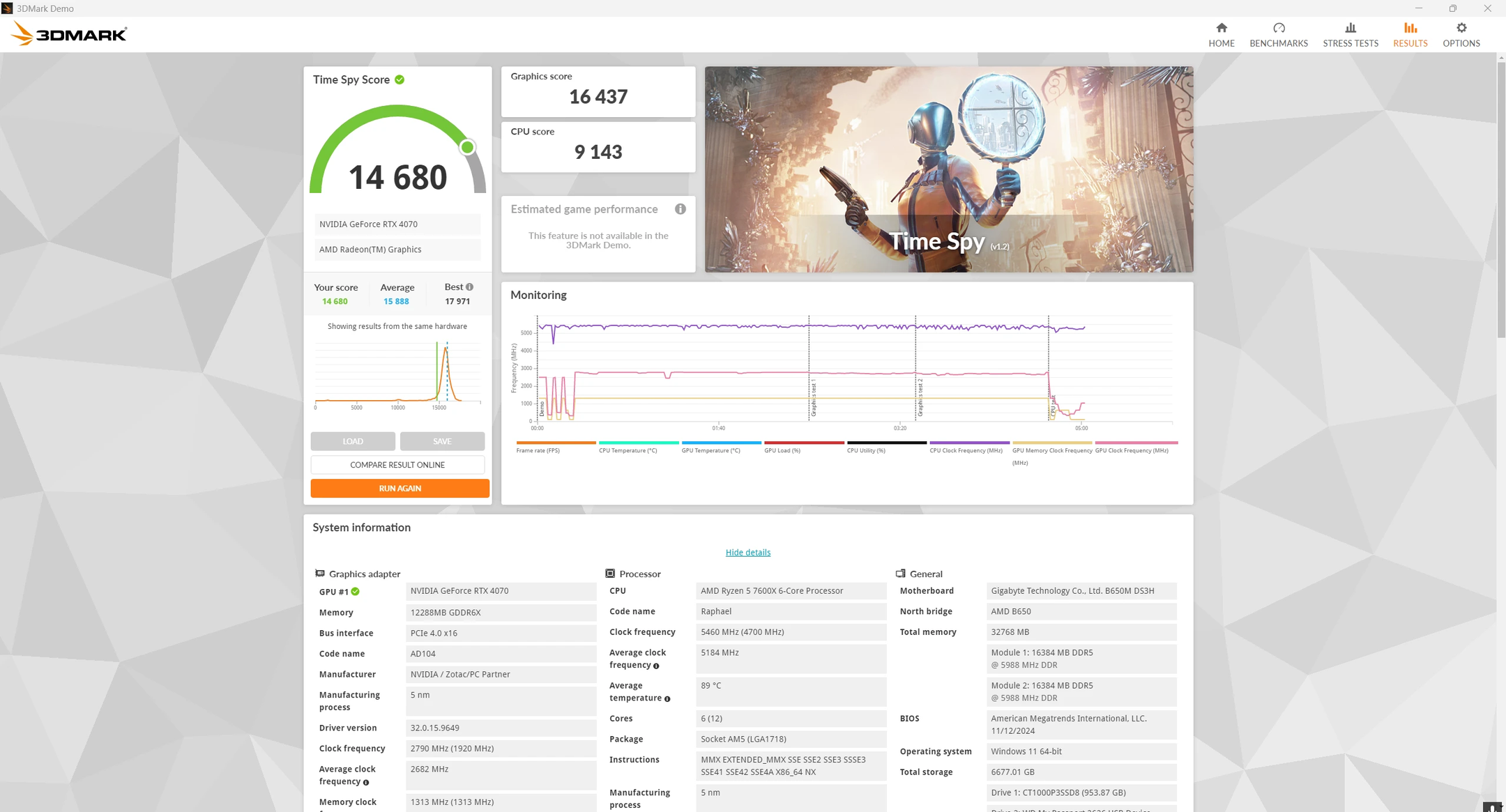Open the Home page icon

(1221, 28)
